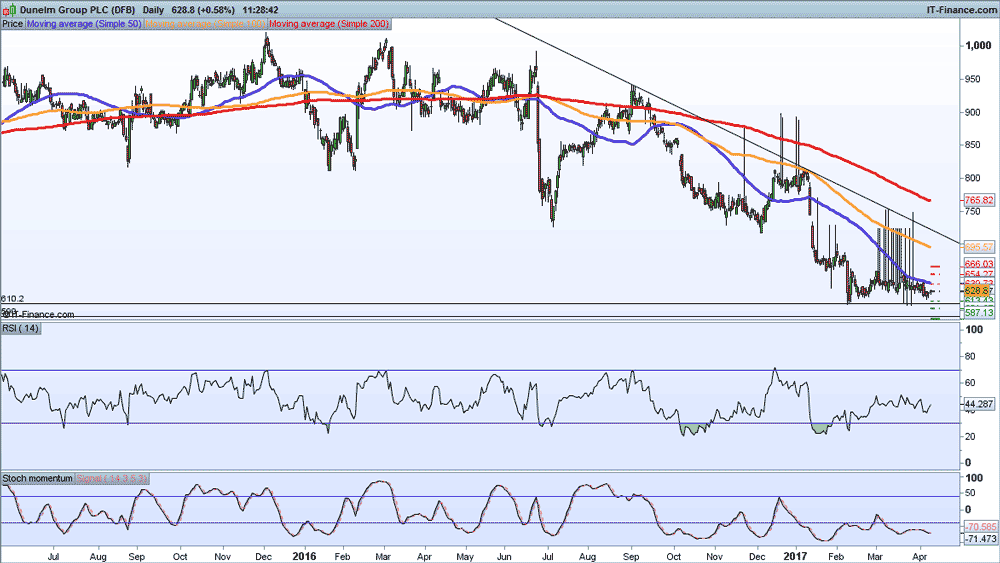Click the 695.57 orange price tag

(x=979, y=247)
